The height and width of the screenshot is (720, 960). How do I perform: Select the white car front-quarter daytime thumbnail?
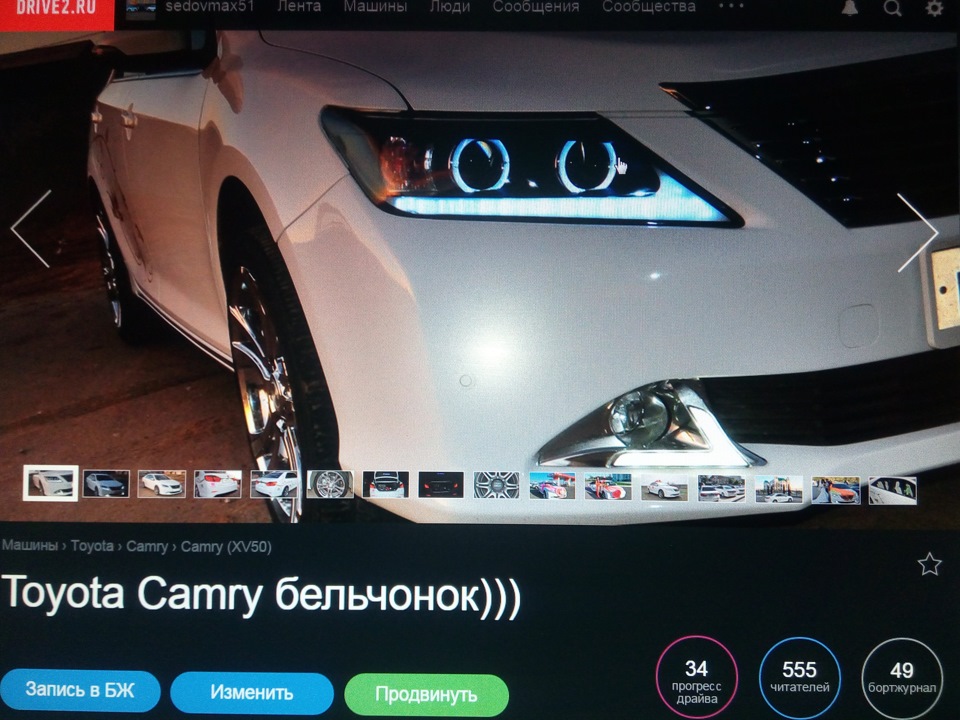pos(162,484)
